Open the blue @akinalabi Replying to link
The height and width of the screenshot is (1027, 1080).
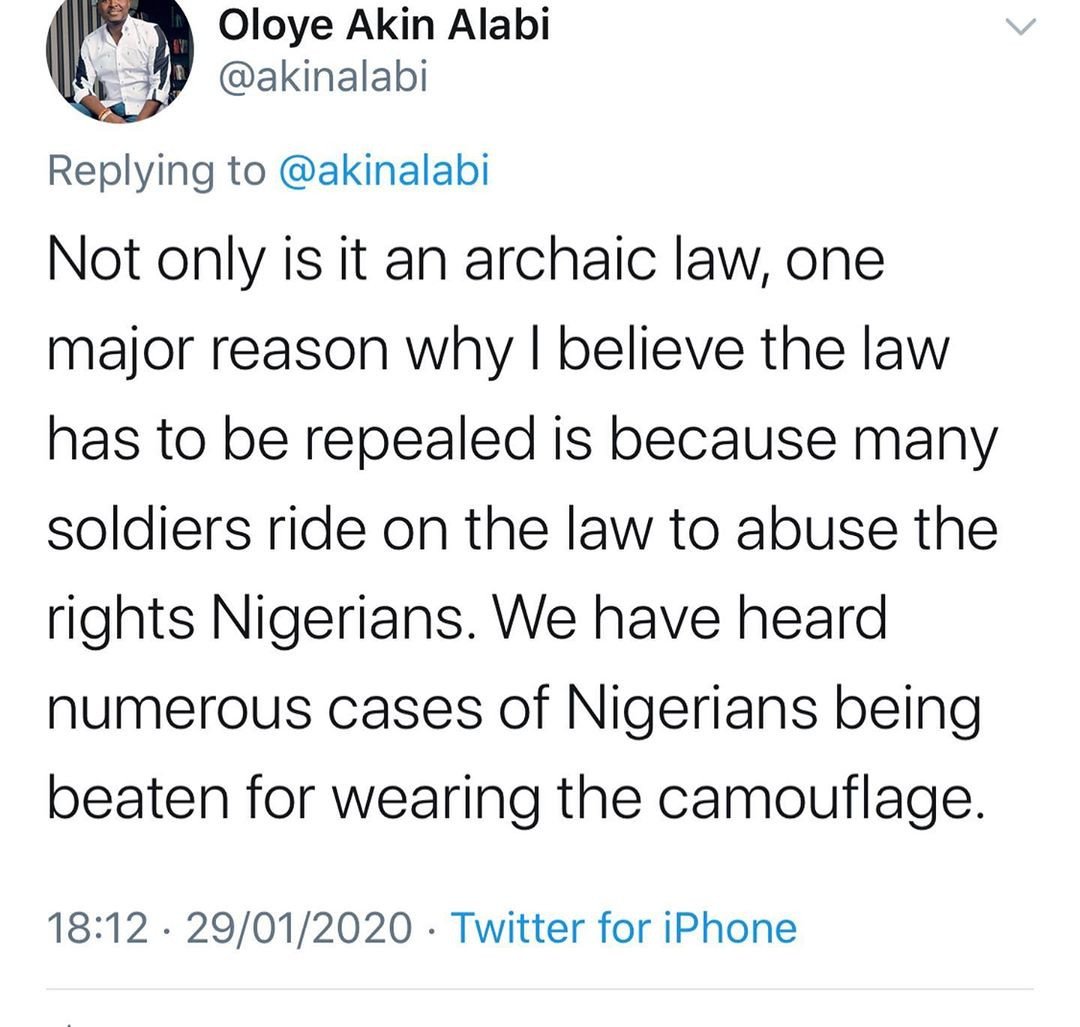pyautogui.click(x=384, y=171)
